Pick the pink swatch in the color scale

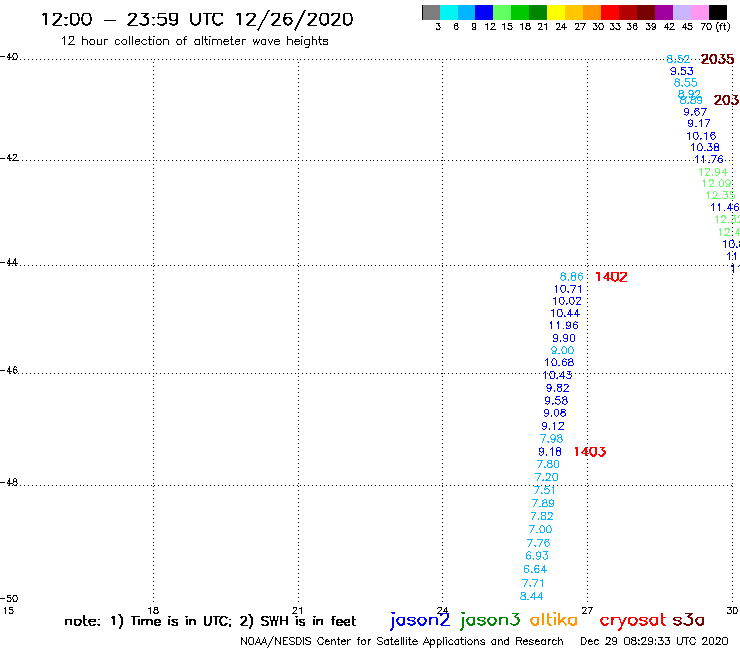pyautogui.click(x=700, y=12)
